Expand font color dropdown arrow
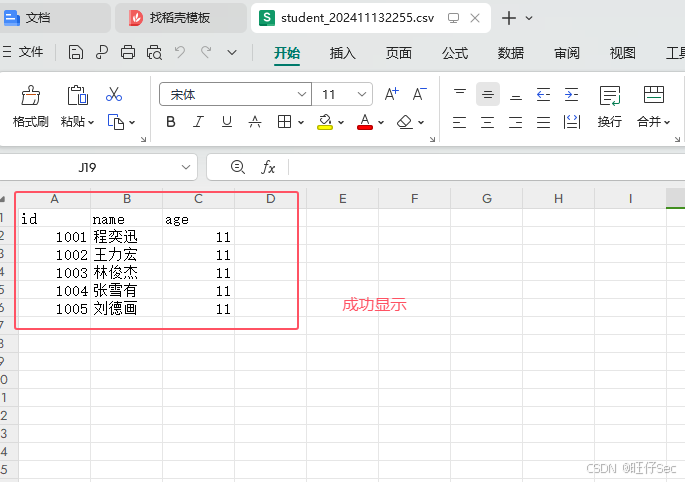This screenshot has width=685, height=482. [381, 122]
